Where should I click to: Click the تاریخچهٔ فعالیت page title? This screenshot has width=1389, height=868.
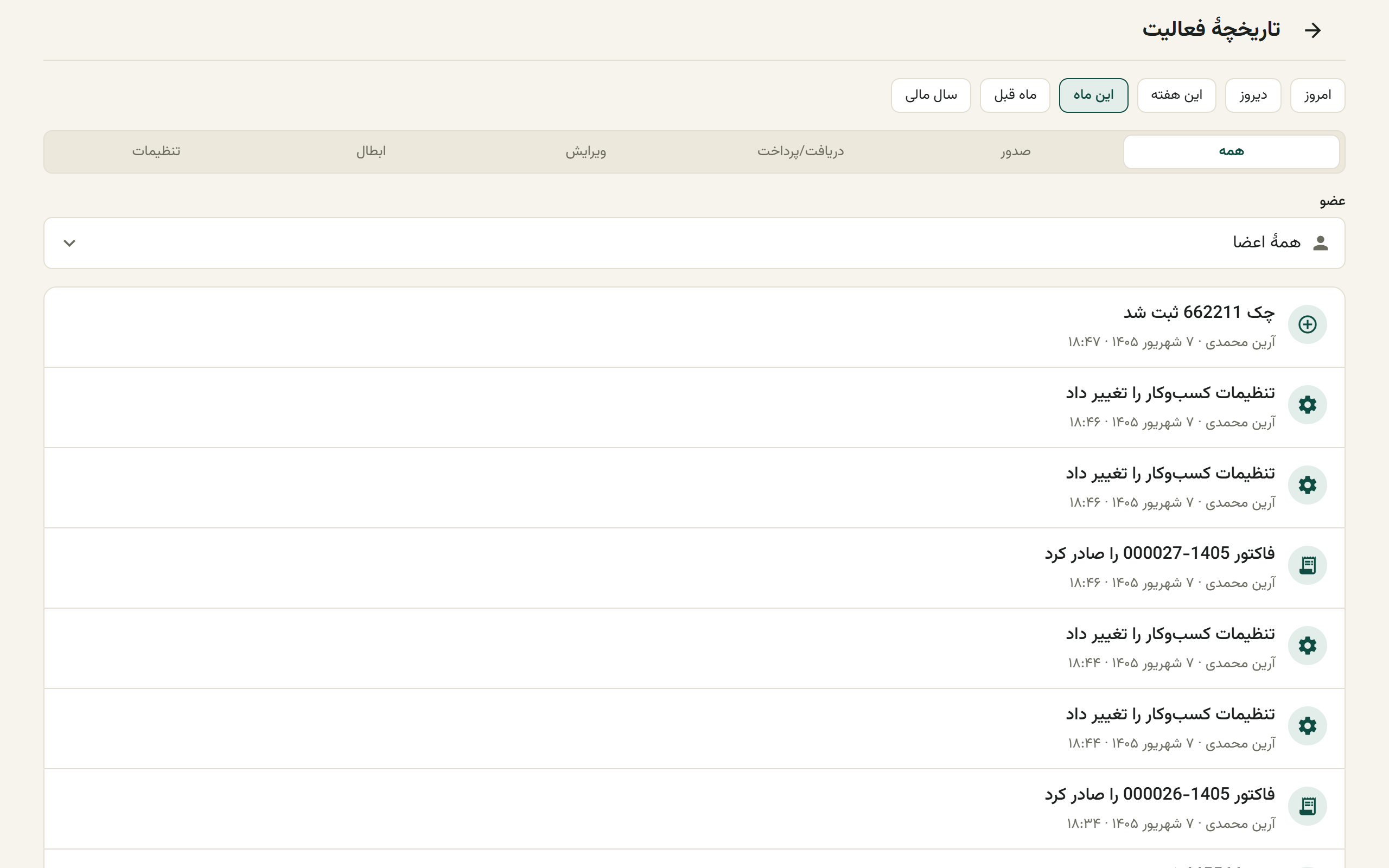point(1211,29)
